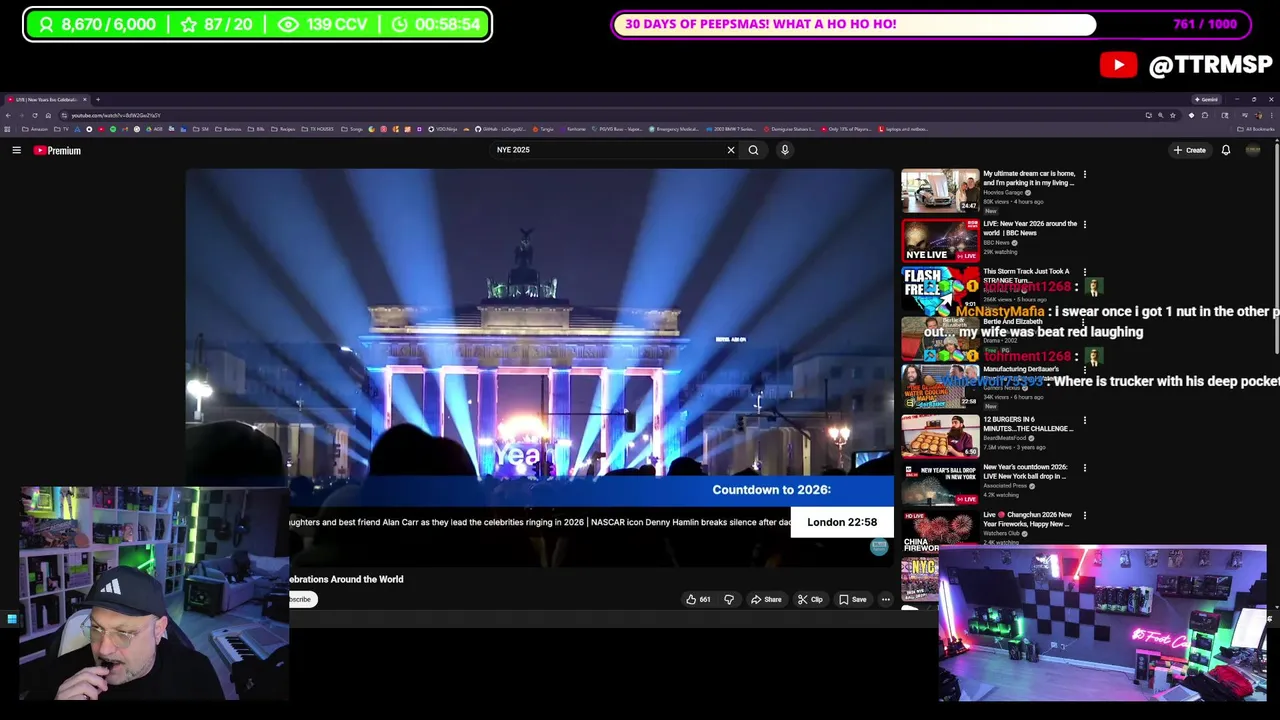Click the channel watermark on the video
Image resolution: width=1280 pixels, height=720 pixels.
pos(879,546)
